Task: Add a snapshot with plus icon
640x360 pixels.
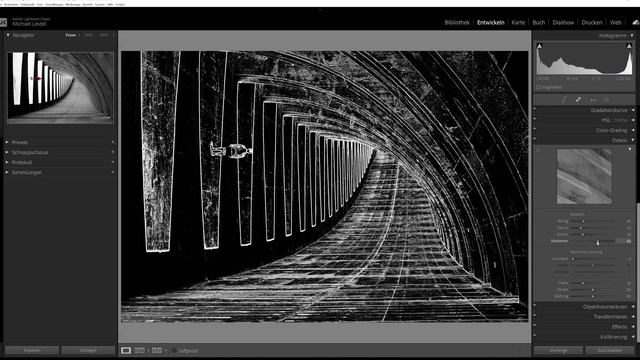Action: pos(113,152)
